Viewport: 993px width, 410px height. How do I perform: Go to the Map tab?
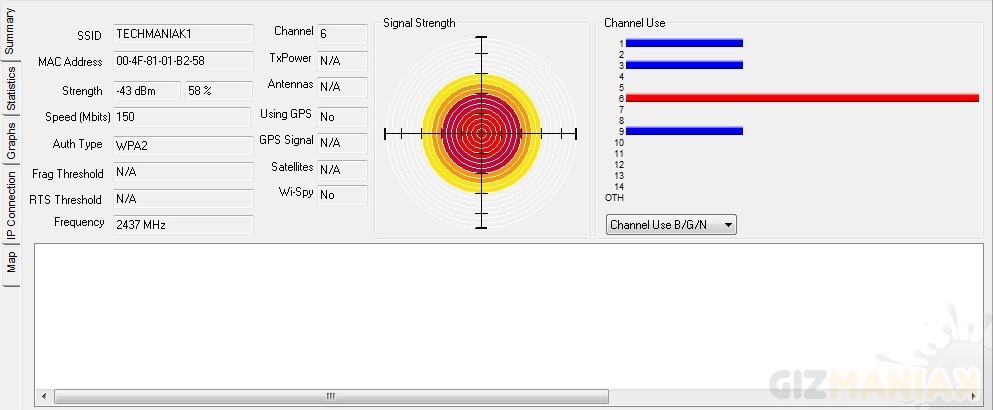pyautogui.click(x=11, y=263)
